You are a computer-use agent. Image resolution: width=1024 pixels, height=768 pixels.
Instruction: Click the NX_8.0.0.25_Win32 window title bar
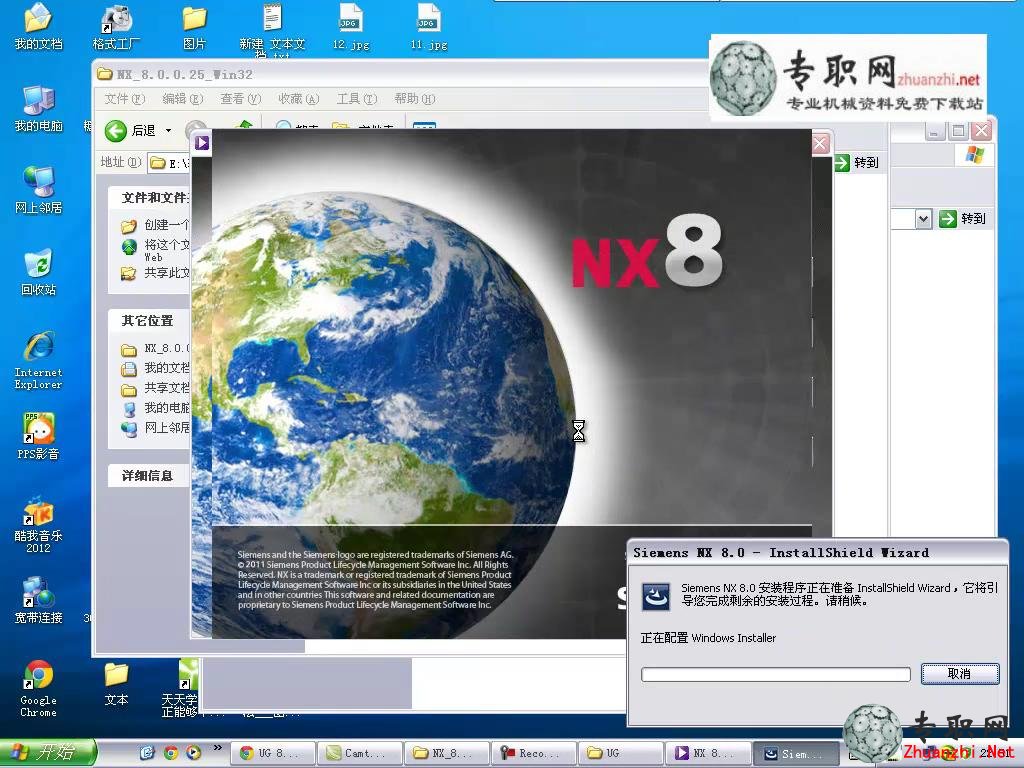(x=400, y=74)
